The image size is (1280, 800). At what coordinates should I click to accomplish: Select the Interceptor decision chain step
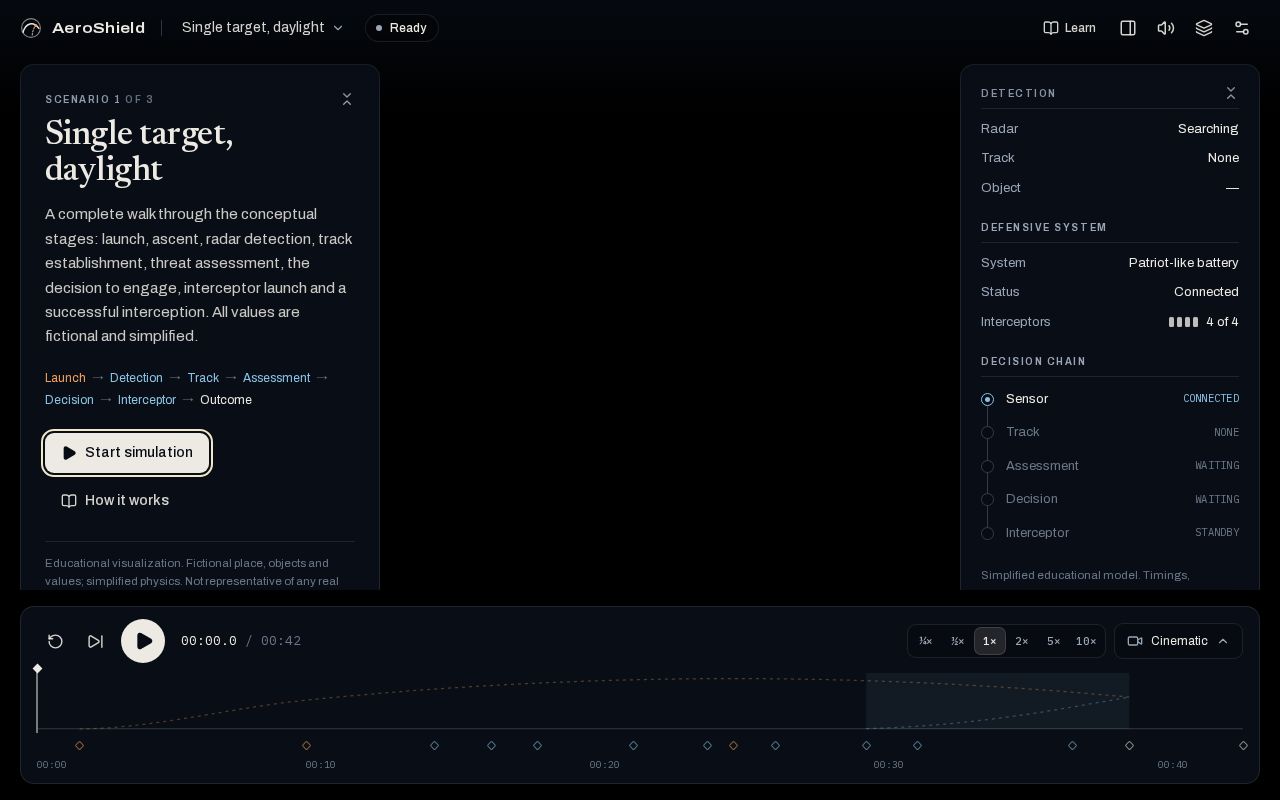1110,533
